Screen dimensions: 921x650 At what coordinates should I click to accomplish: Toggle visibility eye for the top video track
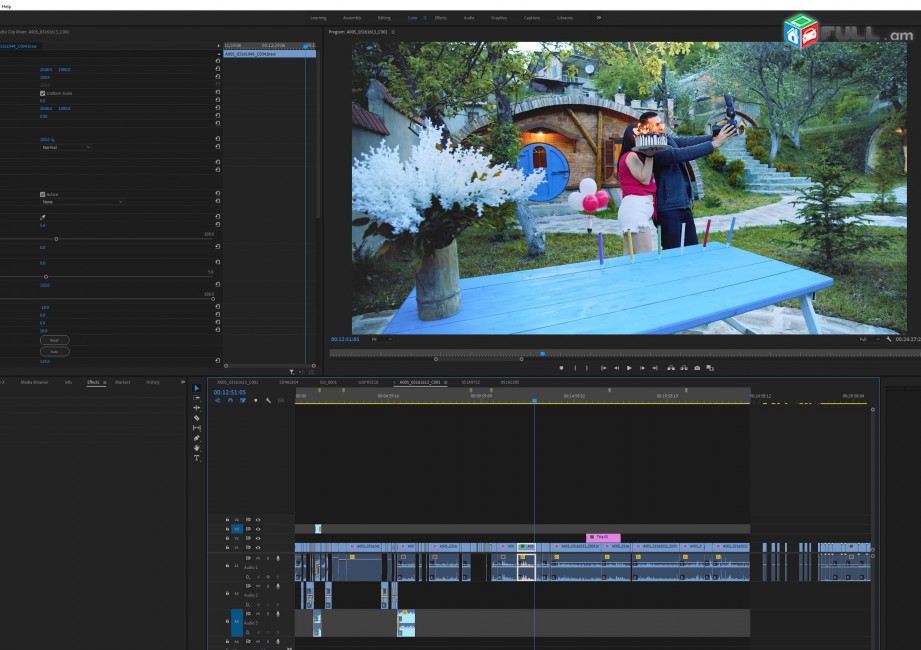[x=258, y=520]
